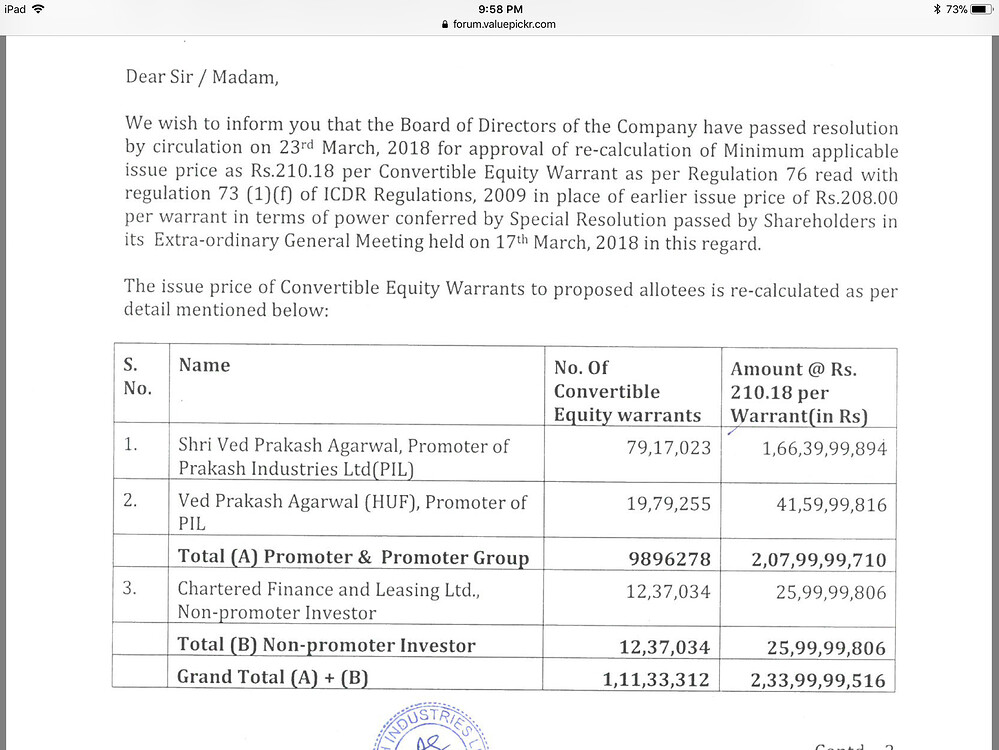
Task: Select 'Chartered Finance and Leasing Ltd.' cell
Action: 329,601
